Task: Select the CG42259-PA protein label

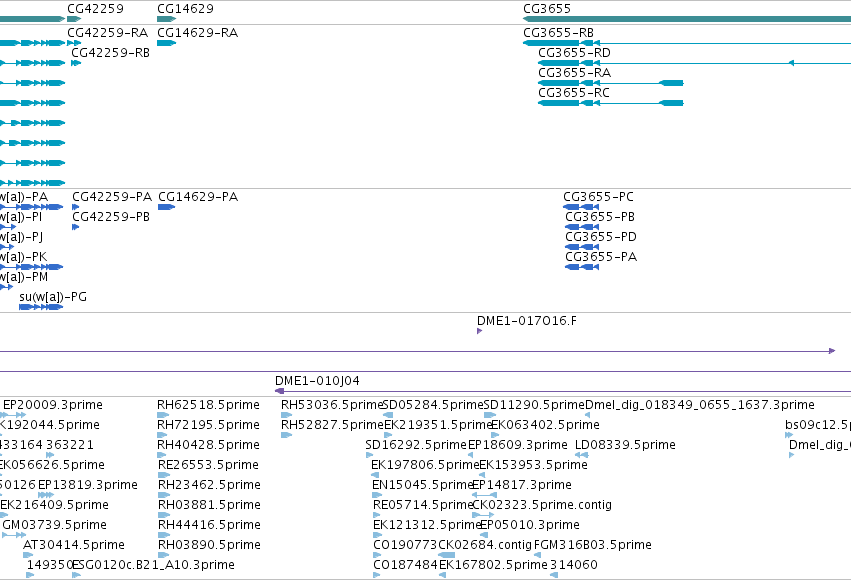Action: 112,196
